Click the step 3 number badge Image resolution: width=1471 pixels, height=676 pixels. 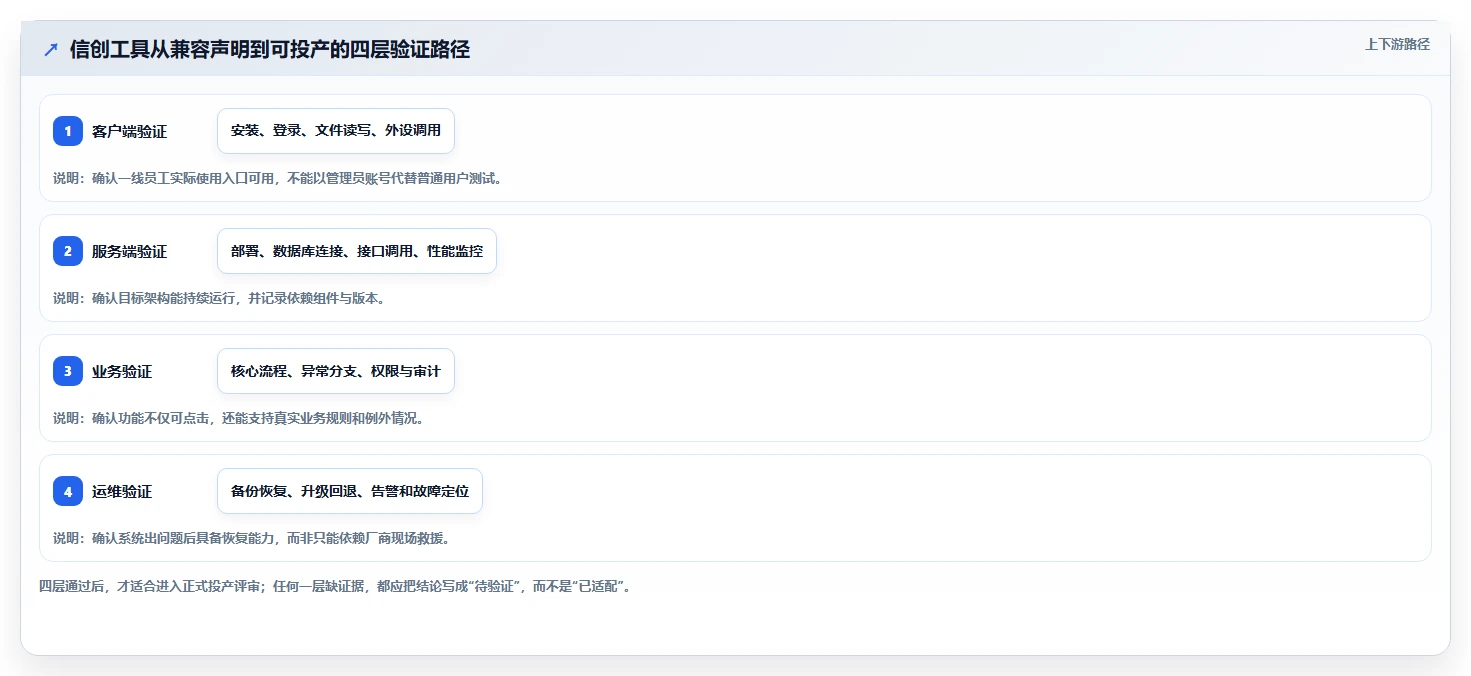68,371
